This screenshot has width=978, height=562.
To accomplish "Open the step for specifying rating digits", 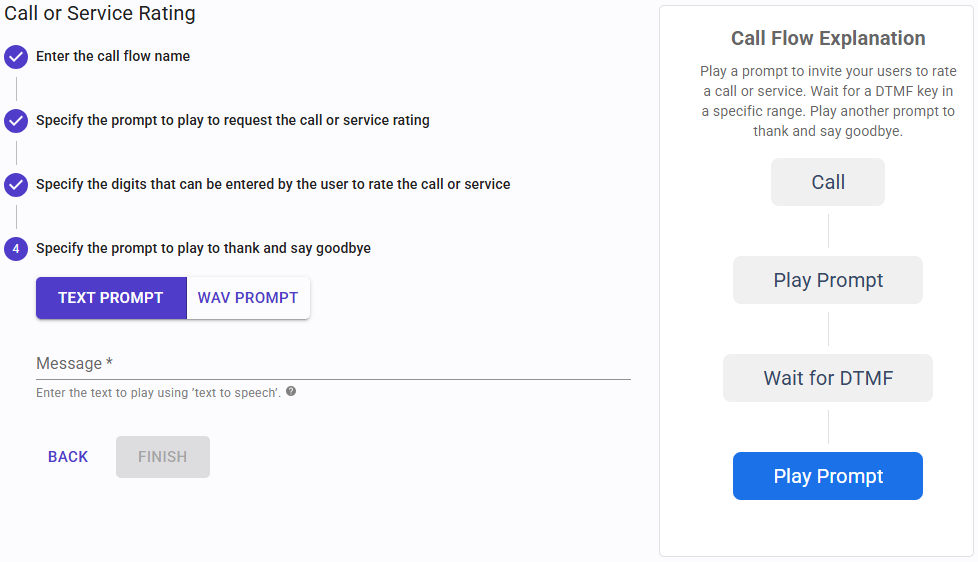I will click(x=273, y=185).
